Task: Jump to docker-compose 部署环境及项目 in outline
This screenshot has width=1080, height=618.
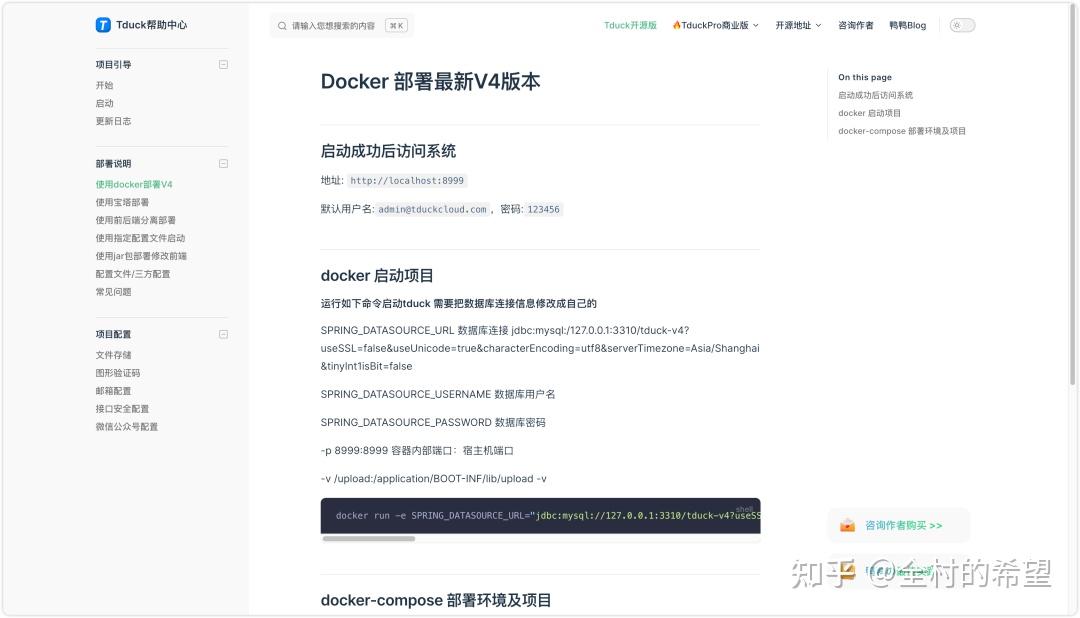Action: point(902,131)
